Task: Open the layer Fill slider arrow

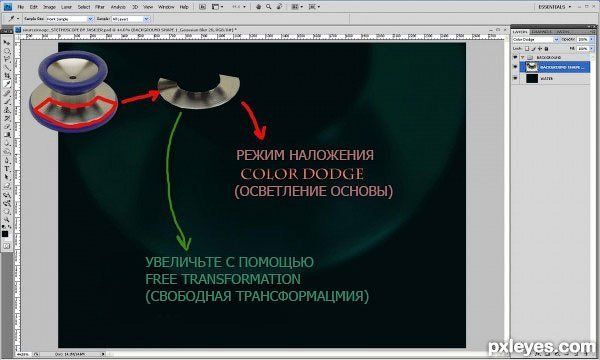Action: point(591,49)
